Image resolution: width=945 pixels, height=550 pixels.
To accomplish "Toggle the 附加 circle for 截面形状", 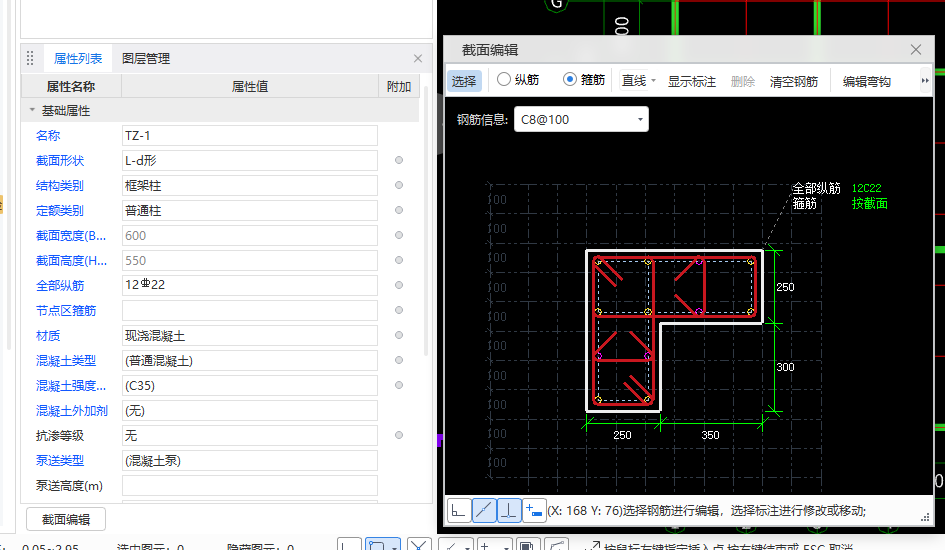I will 399,160.
